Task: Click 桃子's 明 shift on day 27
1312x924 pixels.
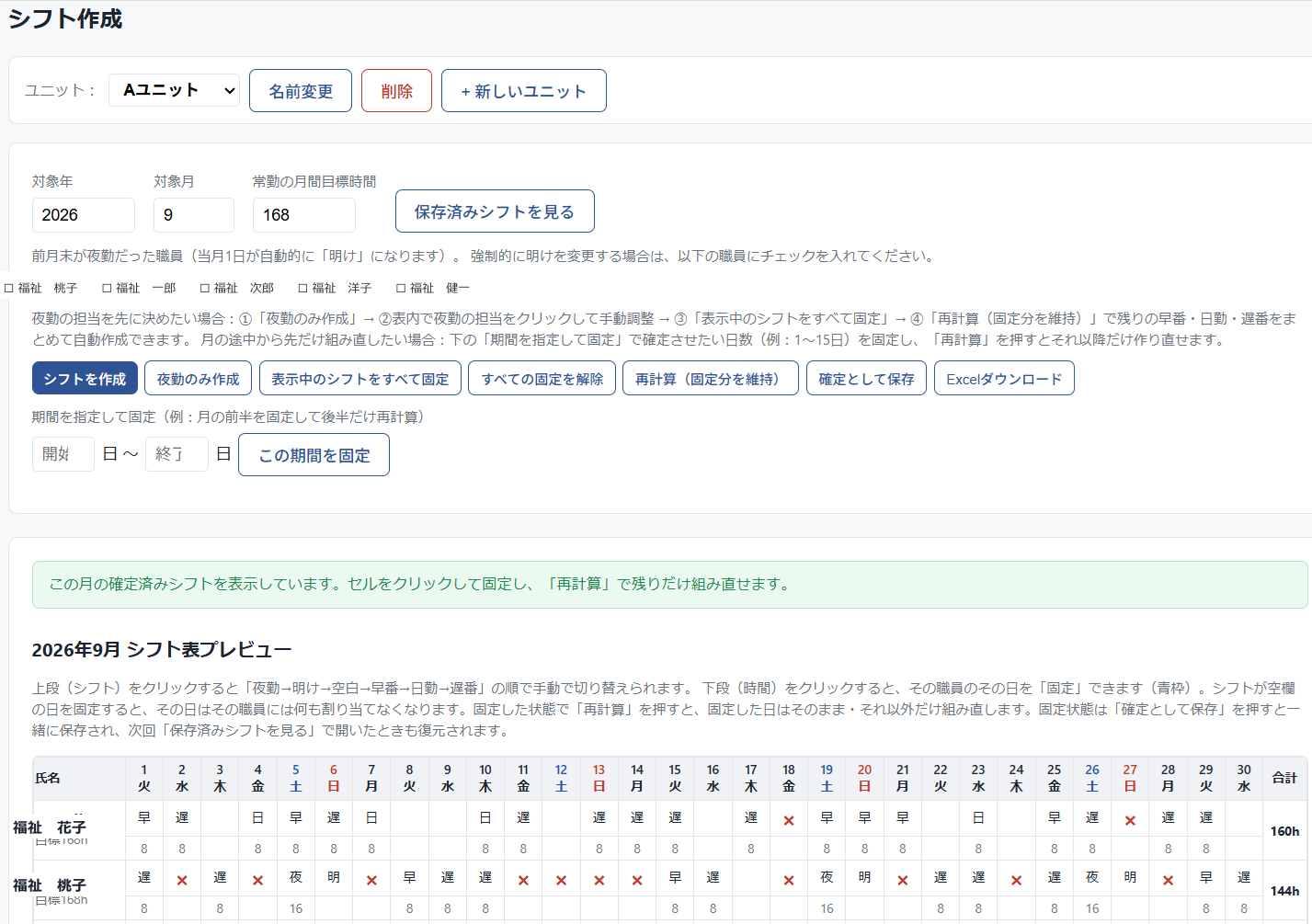Action: pyautogui.click(x=1130, y=878)
